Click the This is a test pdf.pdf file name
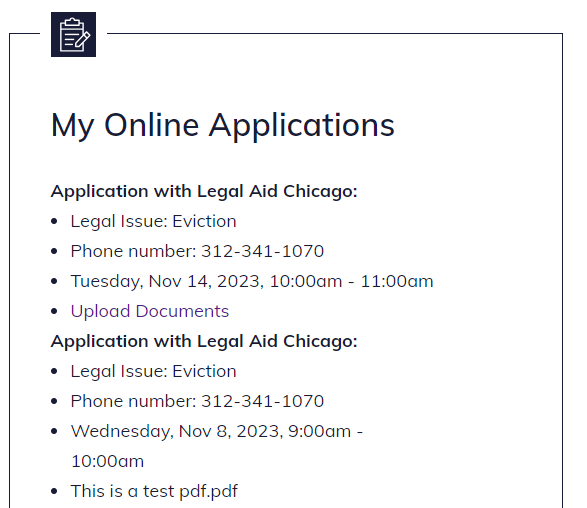This screenshot has width=587, height=508. click(x=154, y=491)
